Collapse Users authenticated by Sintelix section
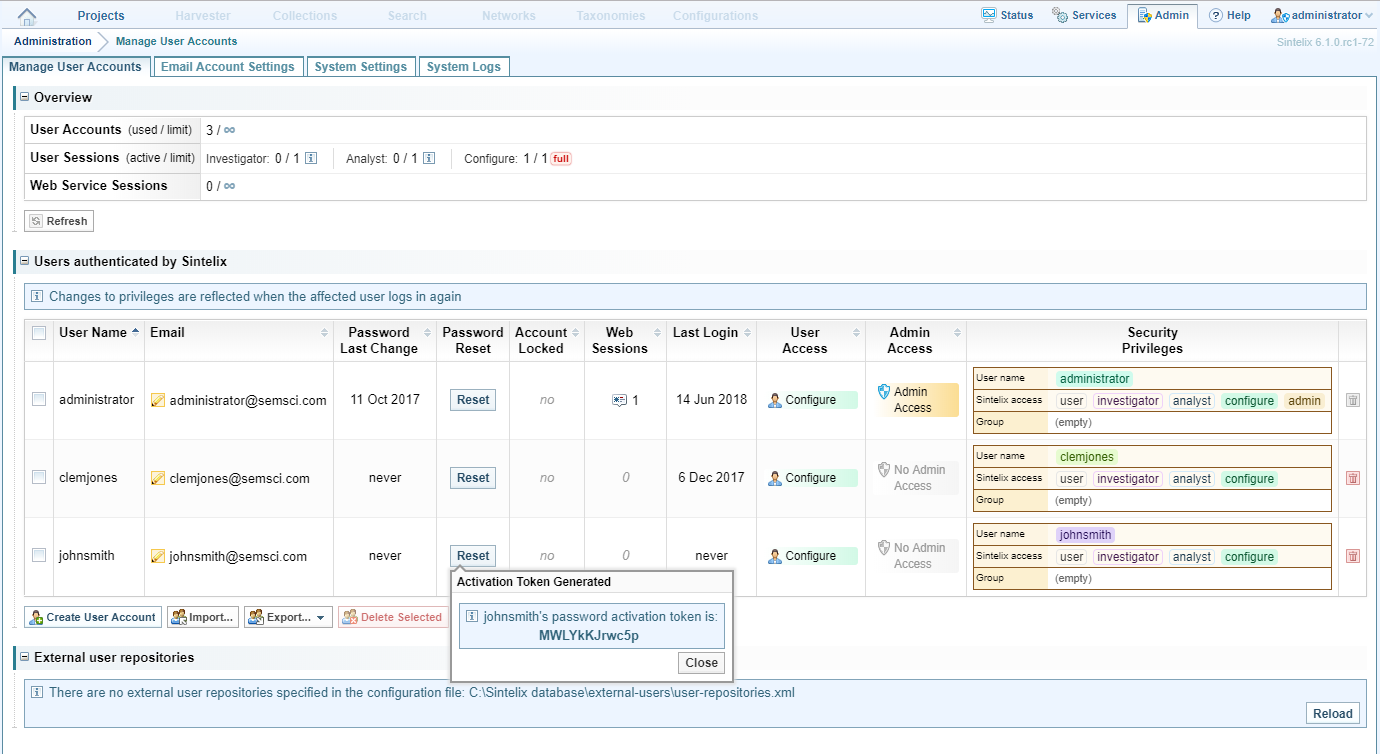 coord(25,261)
